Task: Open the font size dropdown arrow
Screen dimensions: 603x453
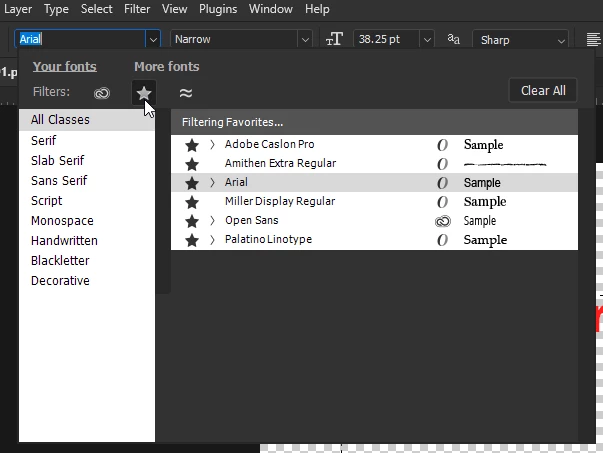Action: coord(427,39)
